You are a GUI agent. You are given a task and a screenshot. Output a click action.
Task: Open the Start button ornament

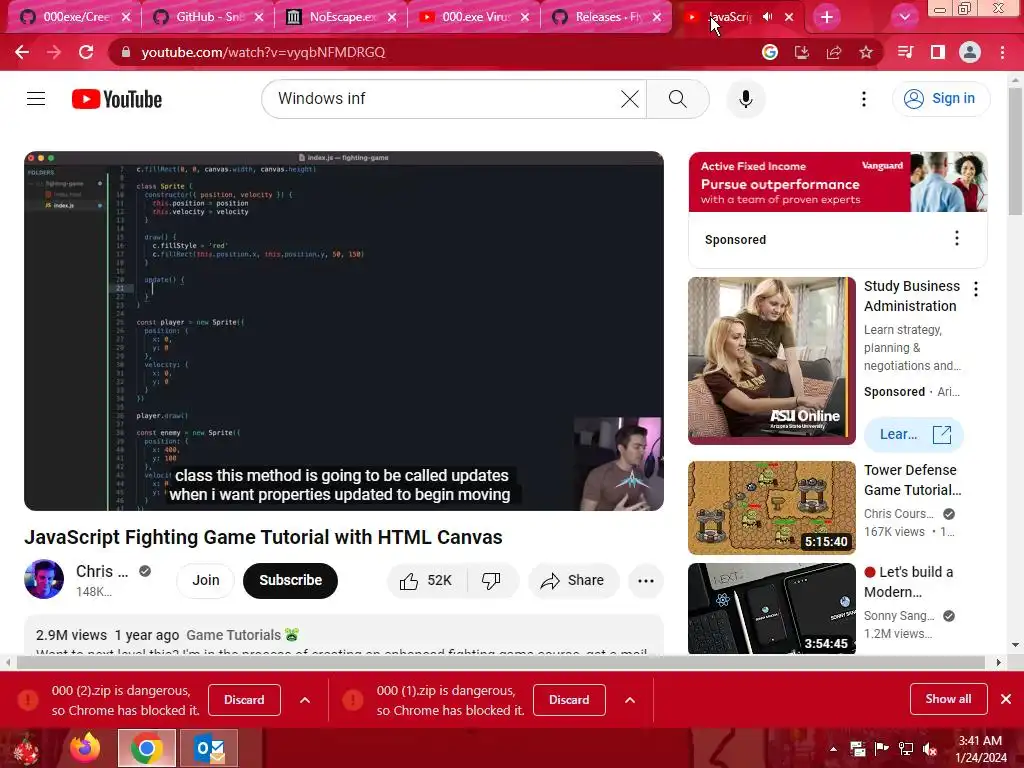coord(26,749)
